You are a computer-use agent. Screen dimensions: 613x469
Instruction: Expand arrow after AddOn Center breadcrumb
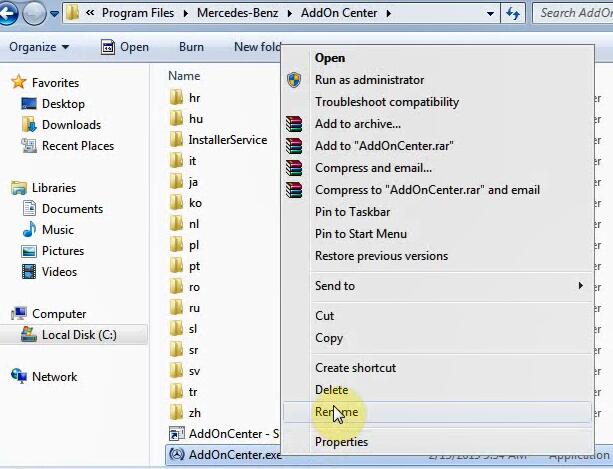389,14
